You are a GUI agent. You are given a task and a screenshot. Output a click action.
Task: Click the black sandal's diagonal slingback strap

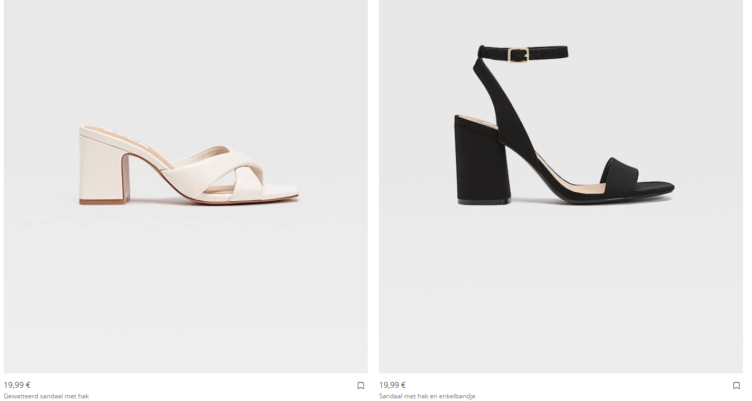click(x=504, y=110)
